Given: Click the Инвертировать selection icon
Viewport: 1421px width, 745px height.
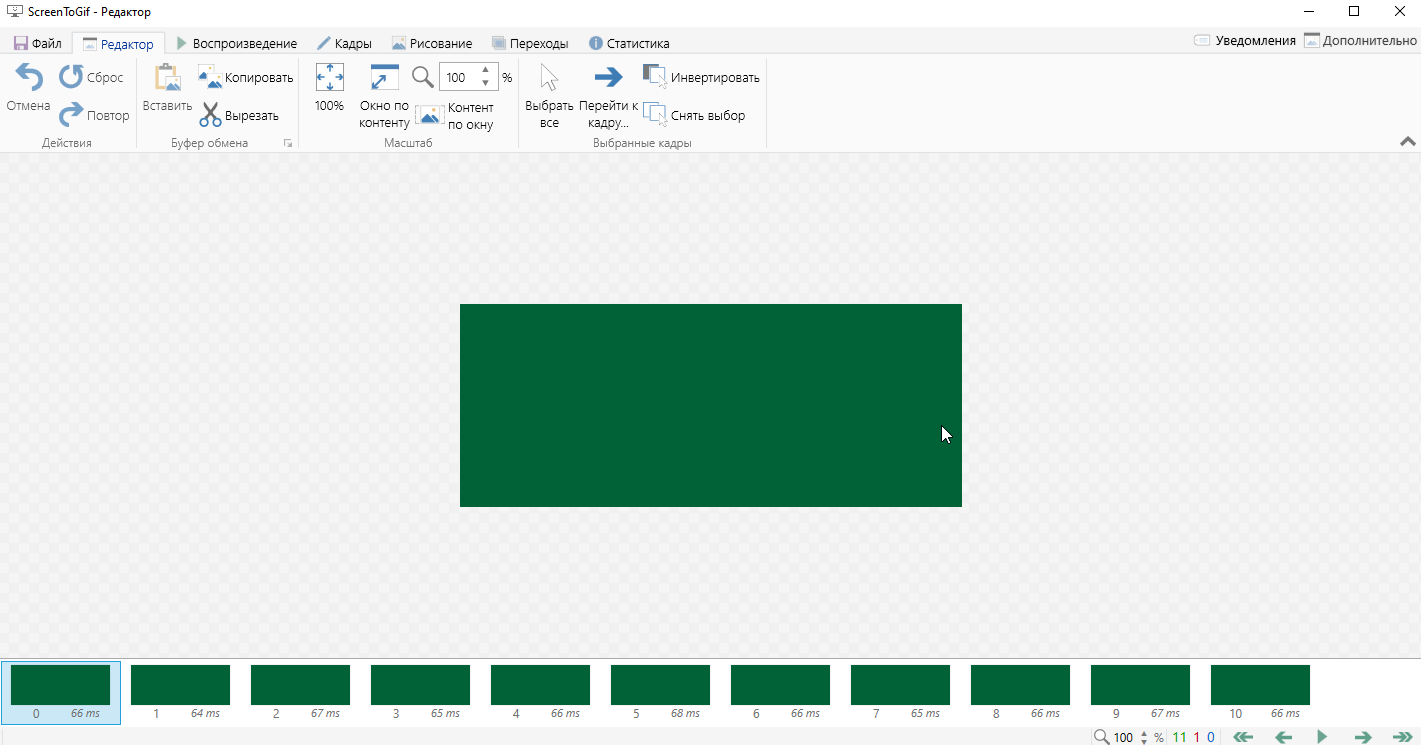Looking at the screenshot, I should click(655, 77).
